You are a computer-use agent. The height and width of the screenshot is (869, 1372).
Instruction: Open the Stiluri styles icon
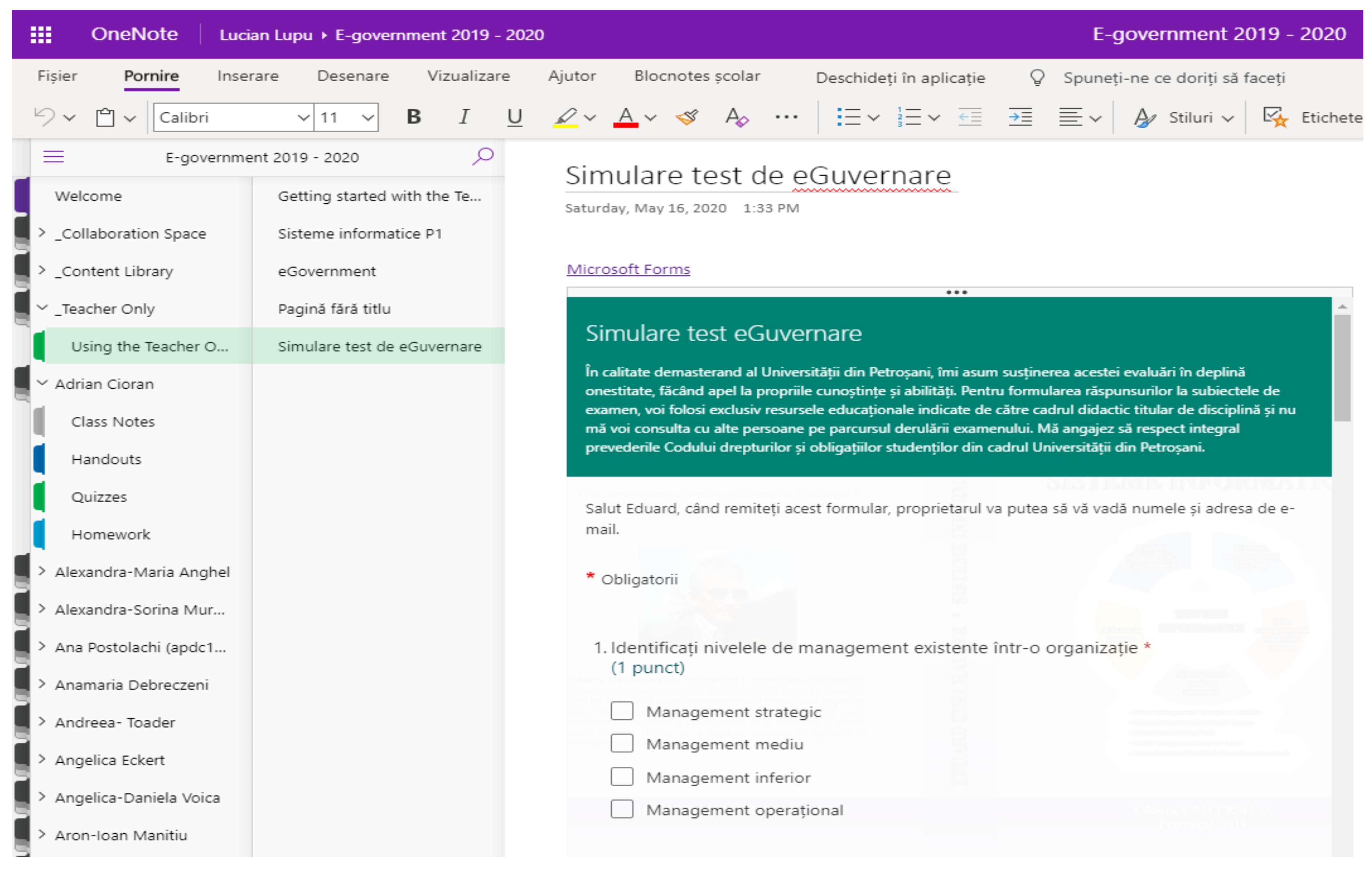[1145, 118]
